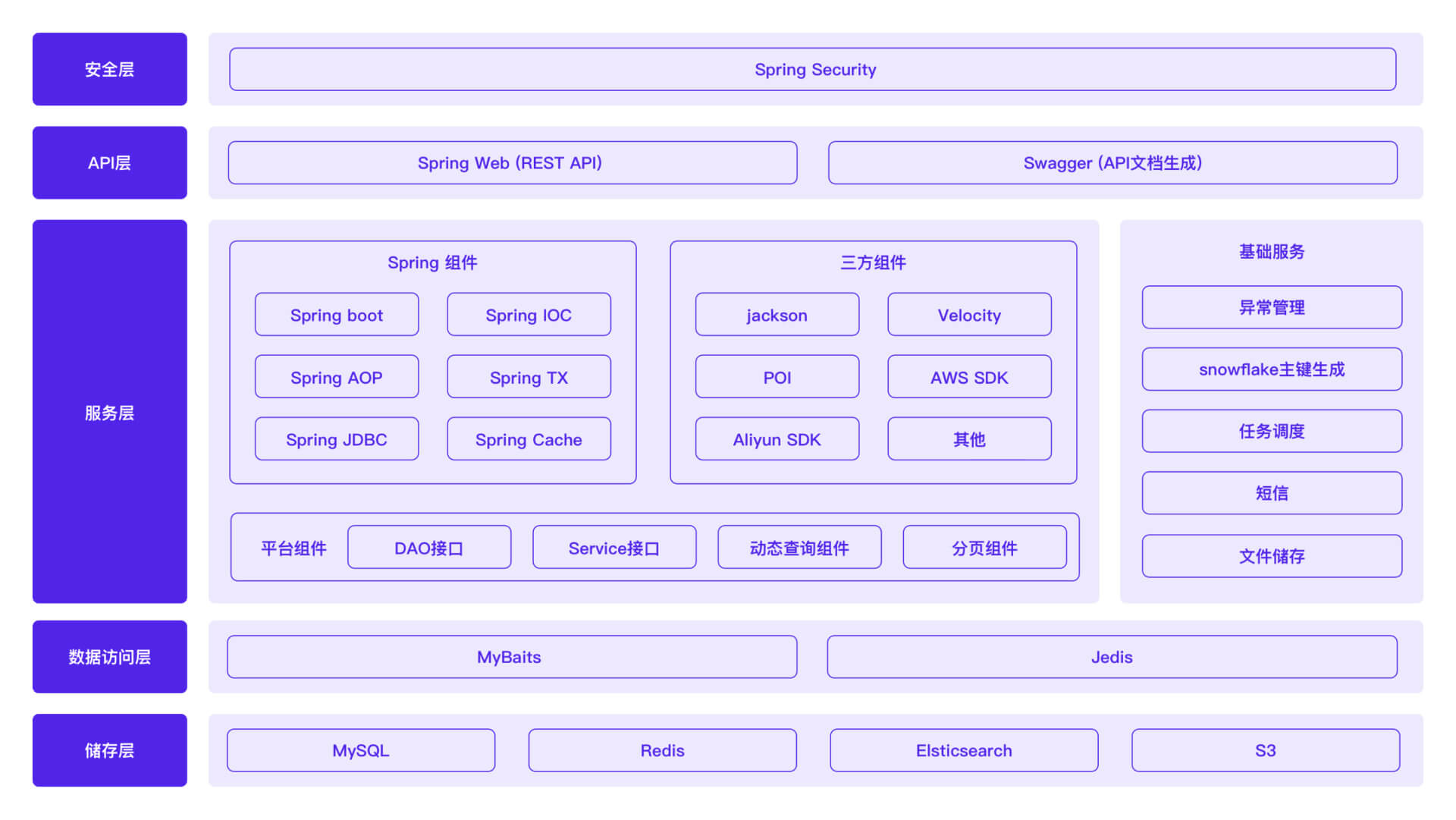Choose the 动态查询组件 box
Image resolution: width=1456 pixels, height=820 pixels.
(799, 548)
